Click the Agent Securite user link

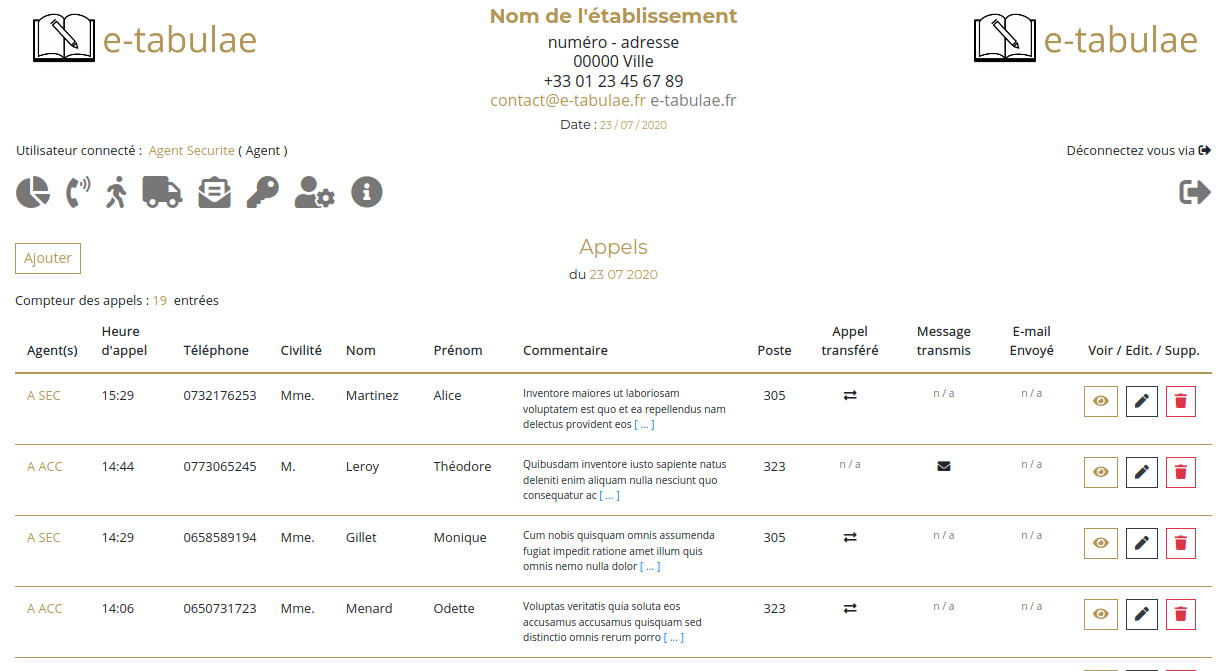191,151
